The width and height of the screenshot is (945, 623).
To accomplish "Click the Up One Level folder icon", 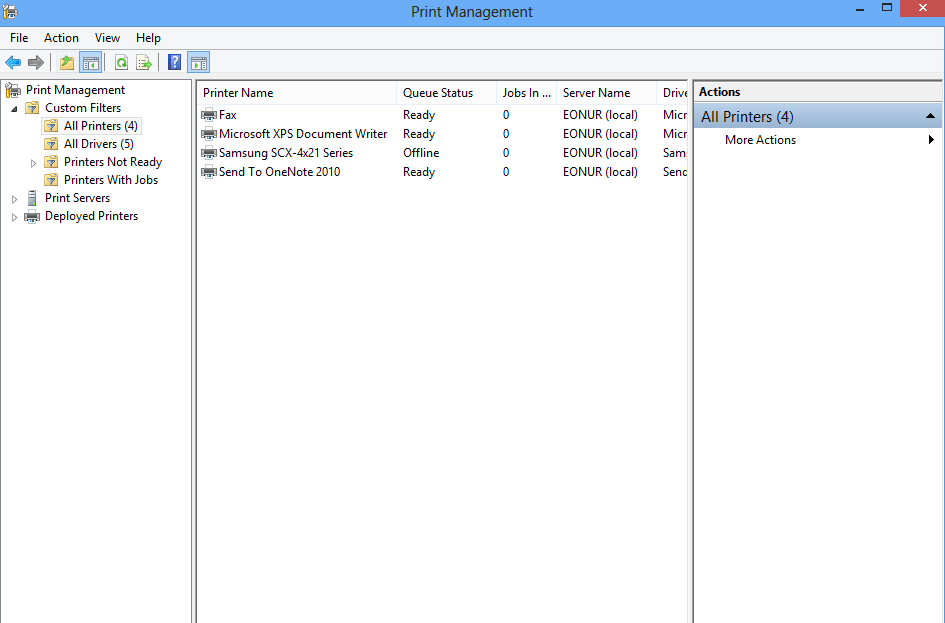I will (67, 63).
